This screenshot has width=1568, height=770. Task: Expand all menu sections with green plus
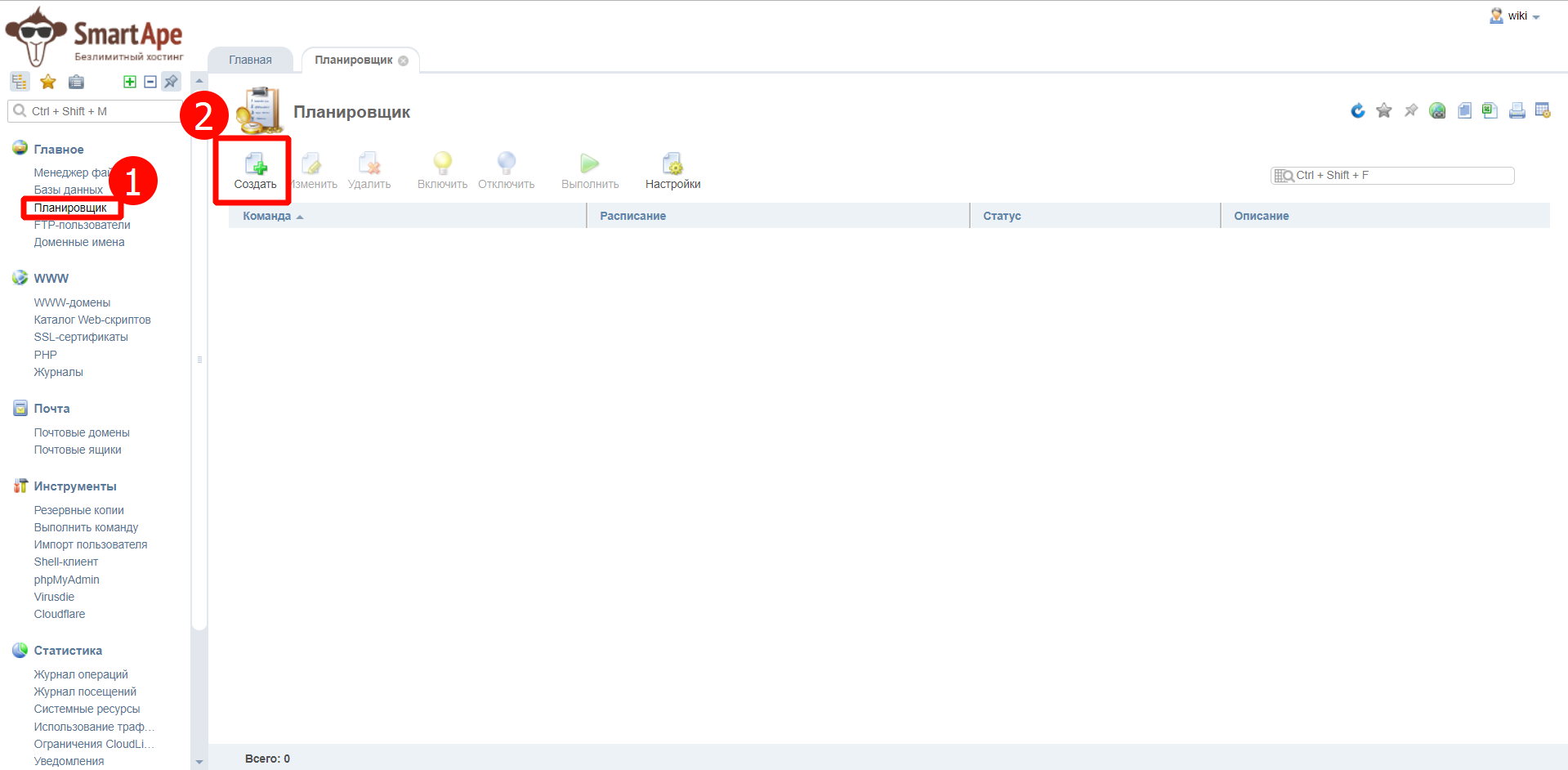tap(129, 82)
